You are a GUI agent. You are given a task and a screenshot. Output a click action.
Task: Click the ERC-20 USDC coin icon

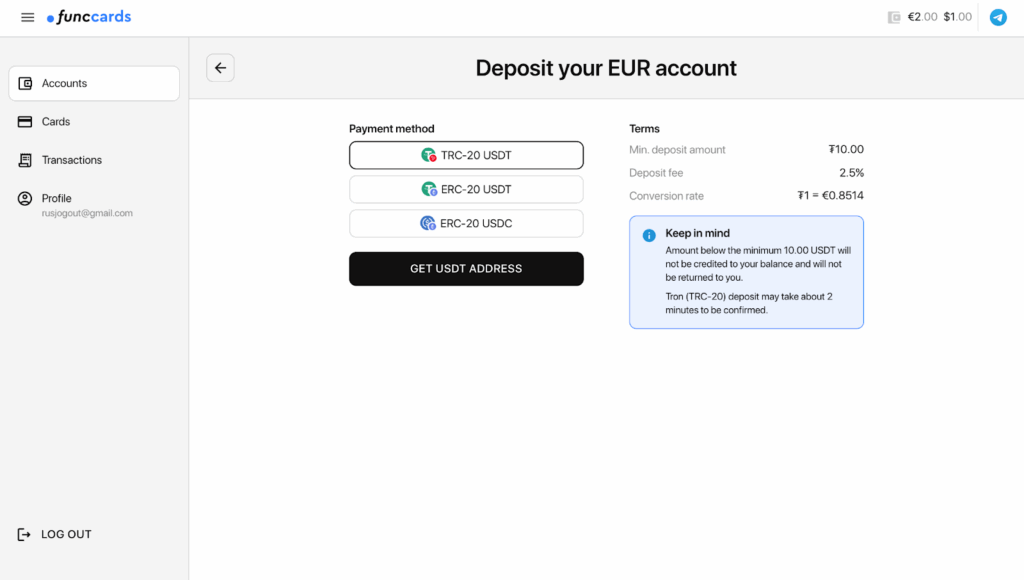tap(428, 223)
